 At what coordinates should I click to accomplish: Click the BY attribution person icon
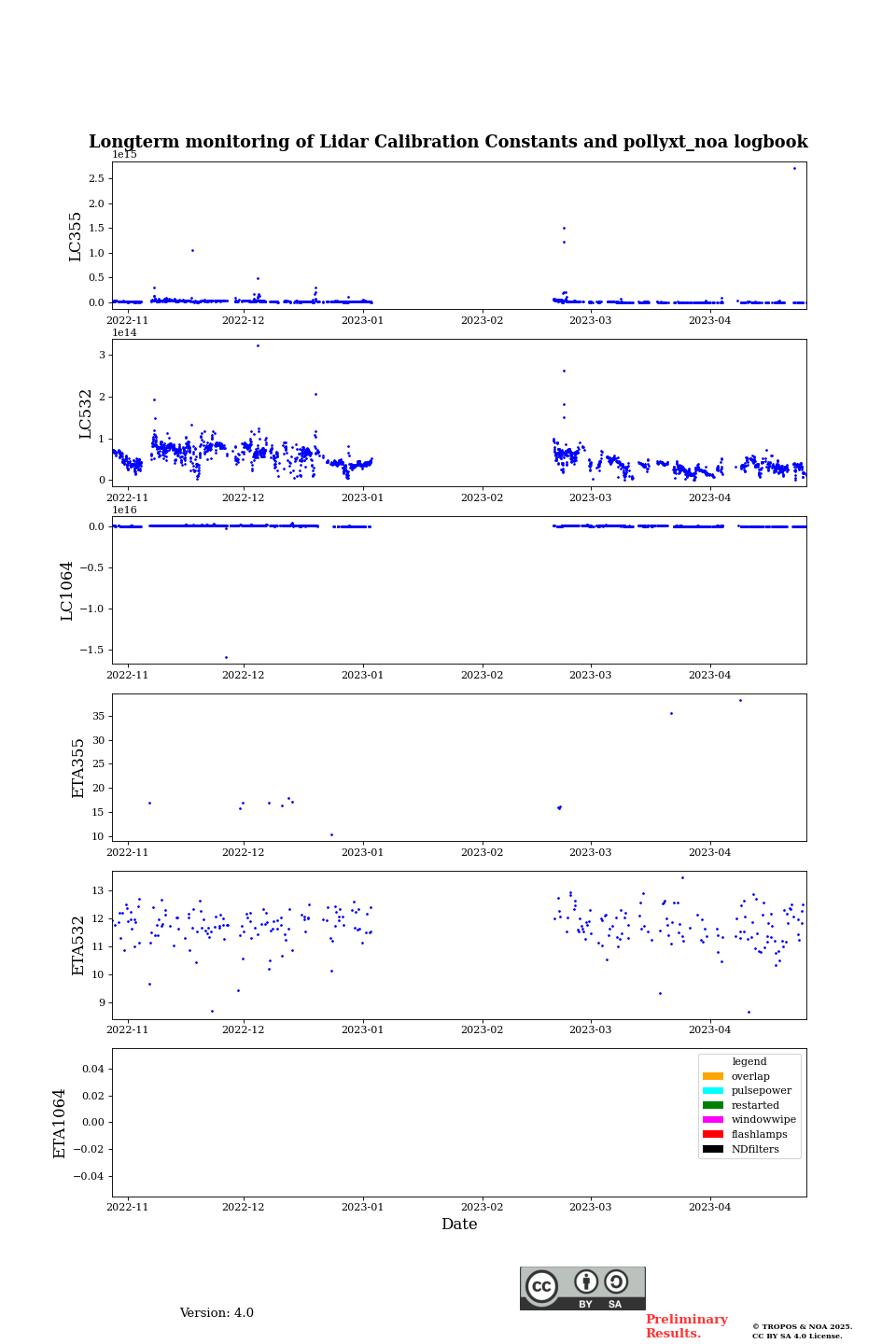[586, 1281]
